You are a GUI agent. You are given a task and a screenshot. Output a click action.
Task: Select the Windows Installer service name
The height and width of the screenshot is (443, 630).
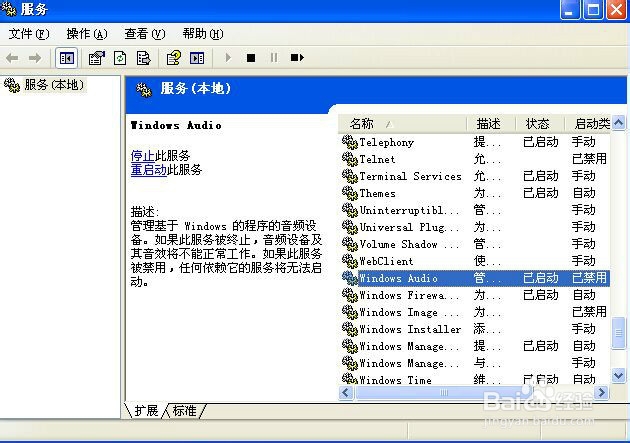pos(410,329)
